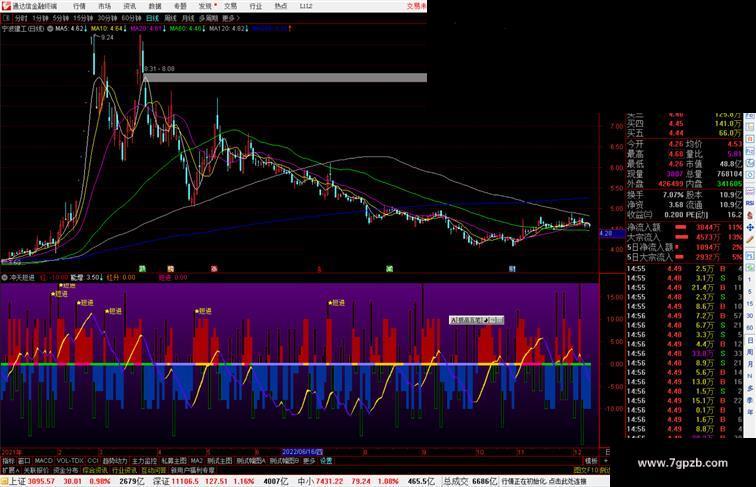Switch chart to 分时 period

[21, 18]
